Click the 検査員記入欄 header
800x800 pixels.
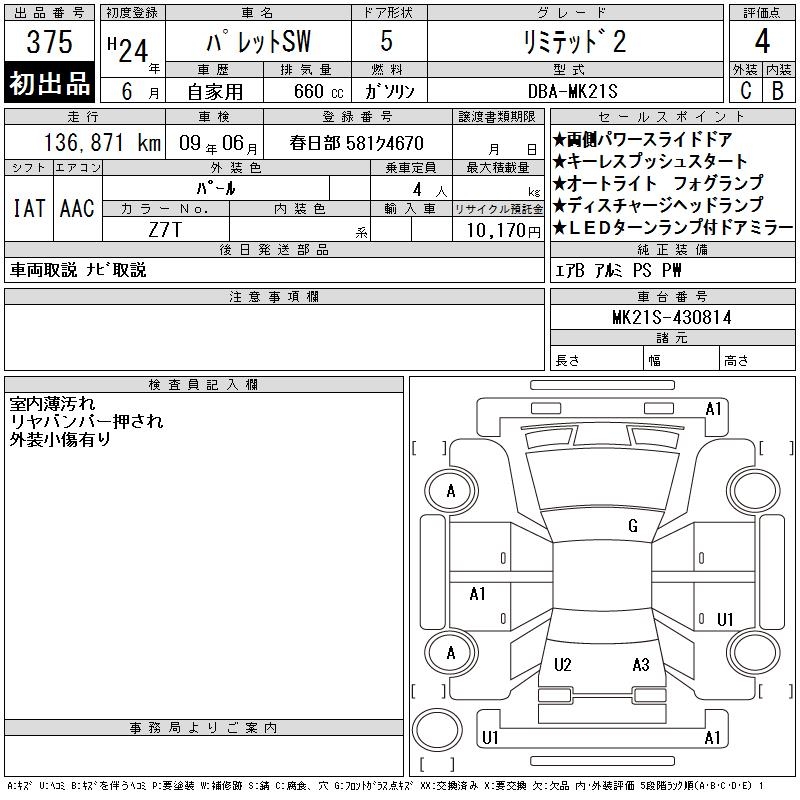point(204,385)
